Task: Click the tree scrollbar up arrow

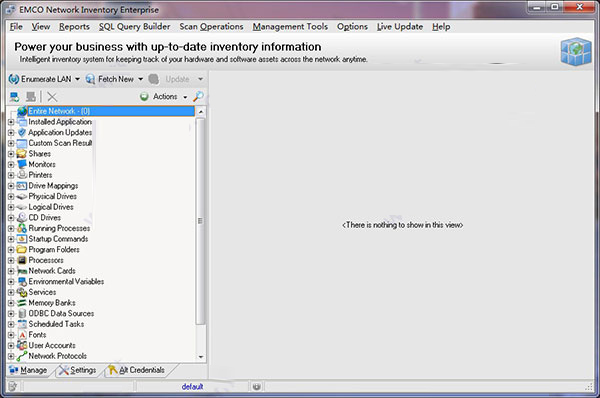Action: point(201,112)
